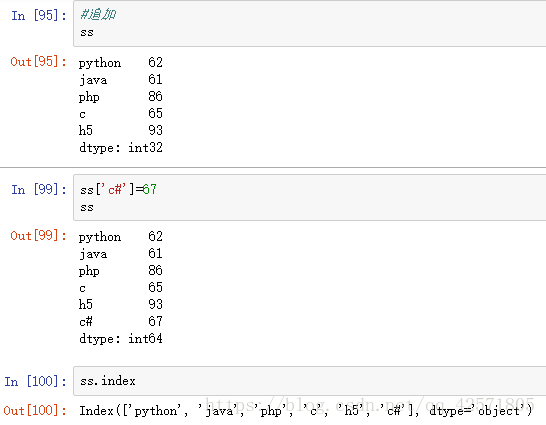
Task: Select the 'php 86' row in Out[95]
Action: pyautogui.click(x=120, y=97)
